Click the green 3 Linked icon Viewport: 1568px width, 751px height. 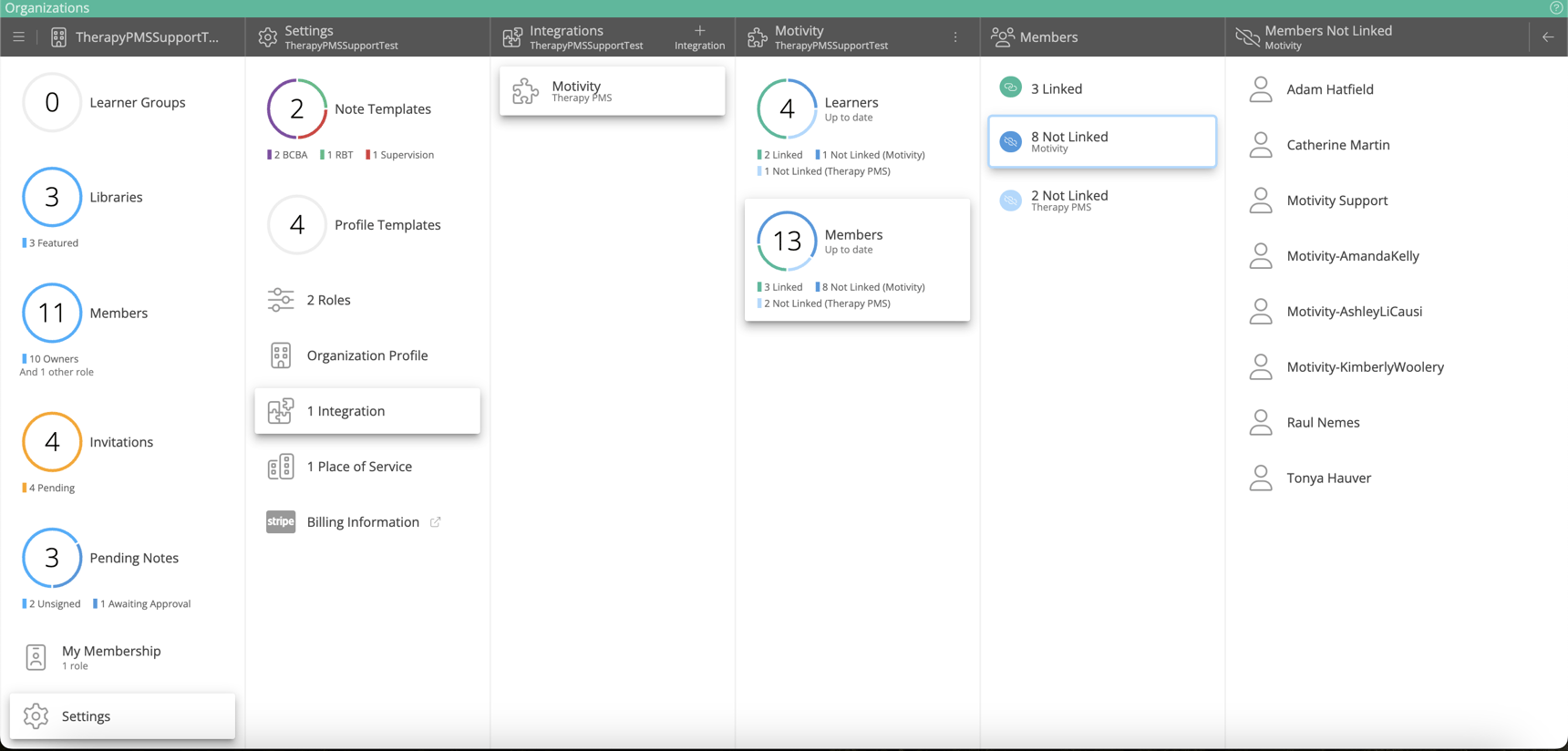(x=1010, y=87)
